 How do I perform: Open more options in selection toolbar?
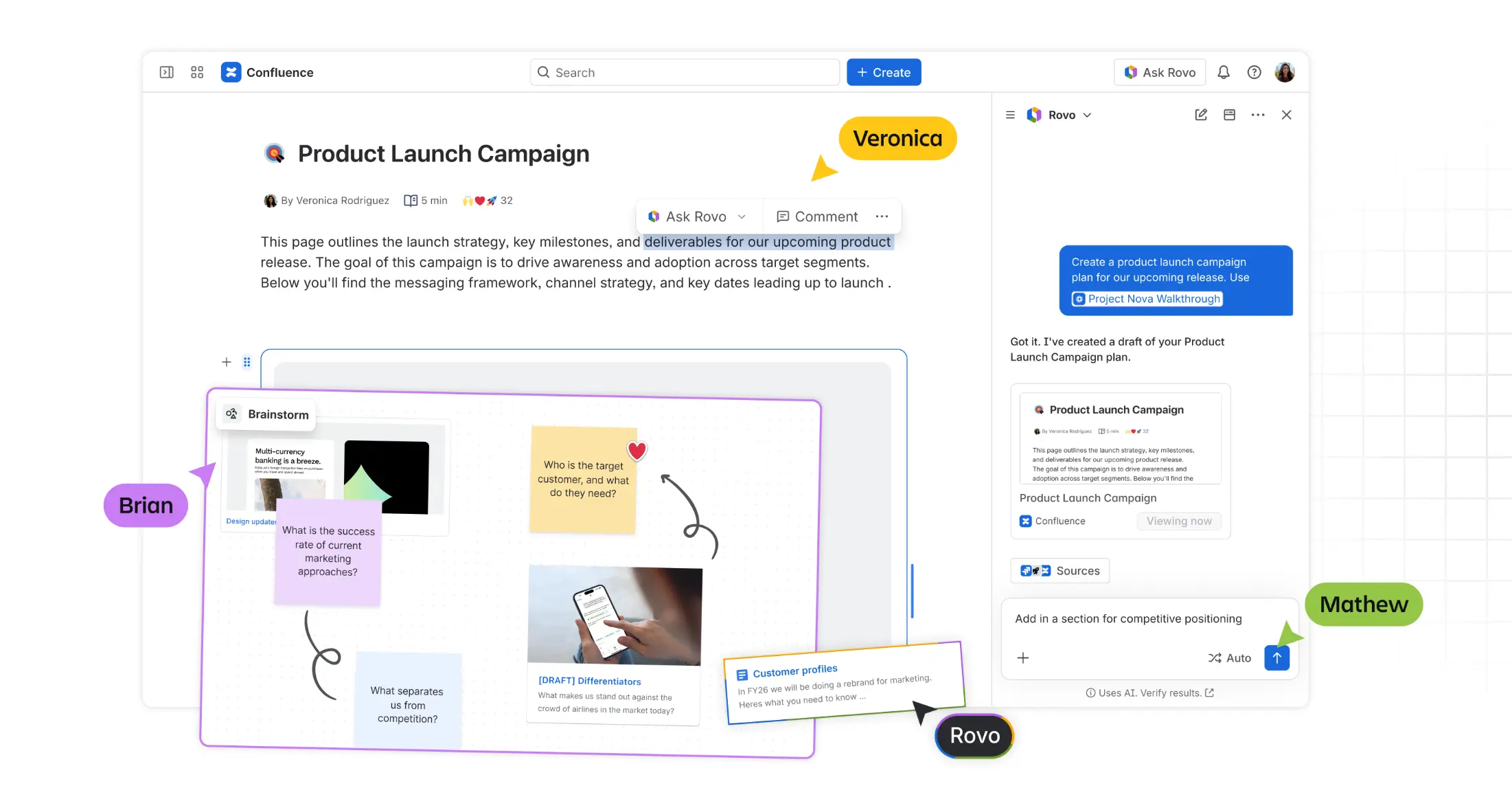882,216
